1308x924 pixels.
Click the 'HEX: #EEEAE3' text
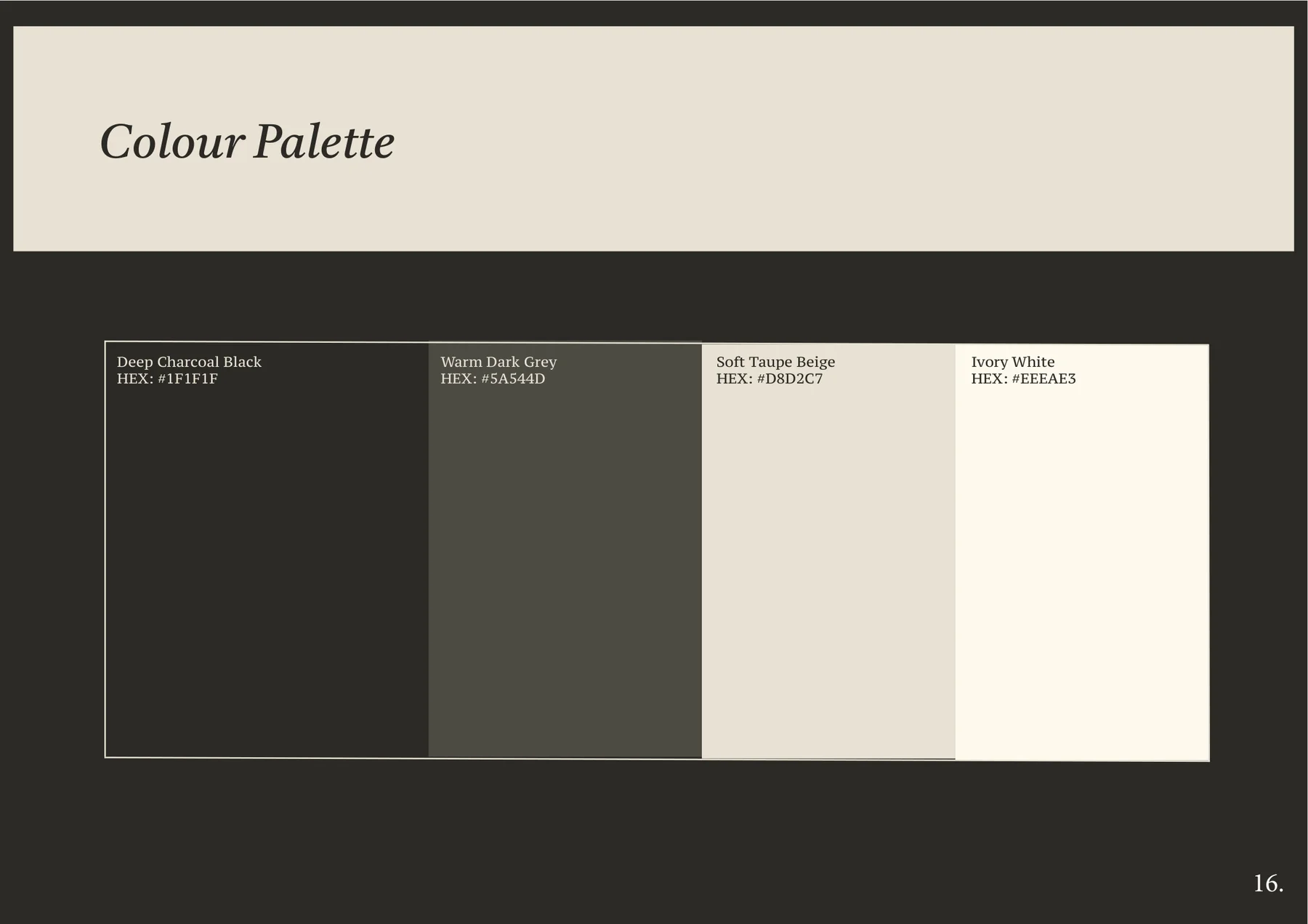(1023, 379)
